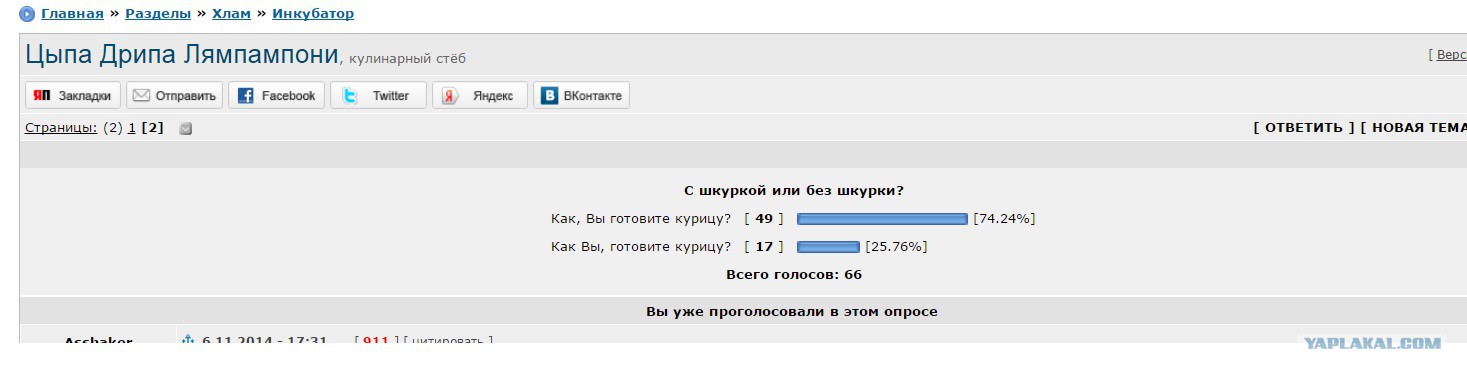Go to page 1 of the topic

point(132,127)
